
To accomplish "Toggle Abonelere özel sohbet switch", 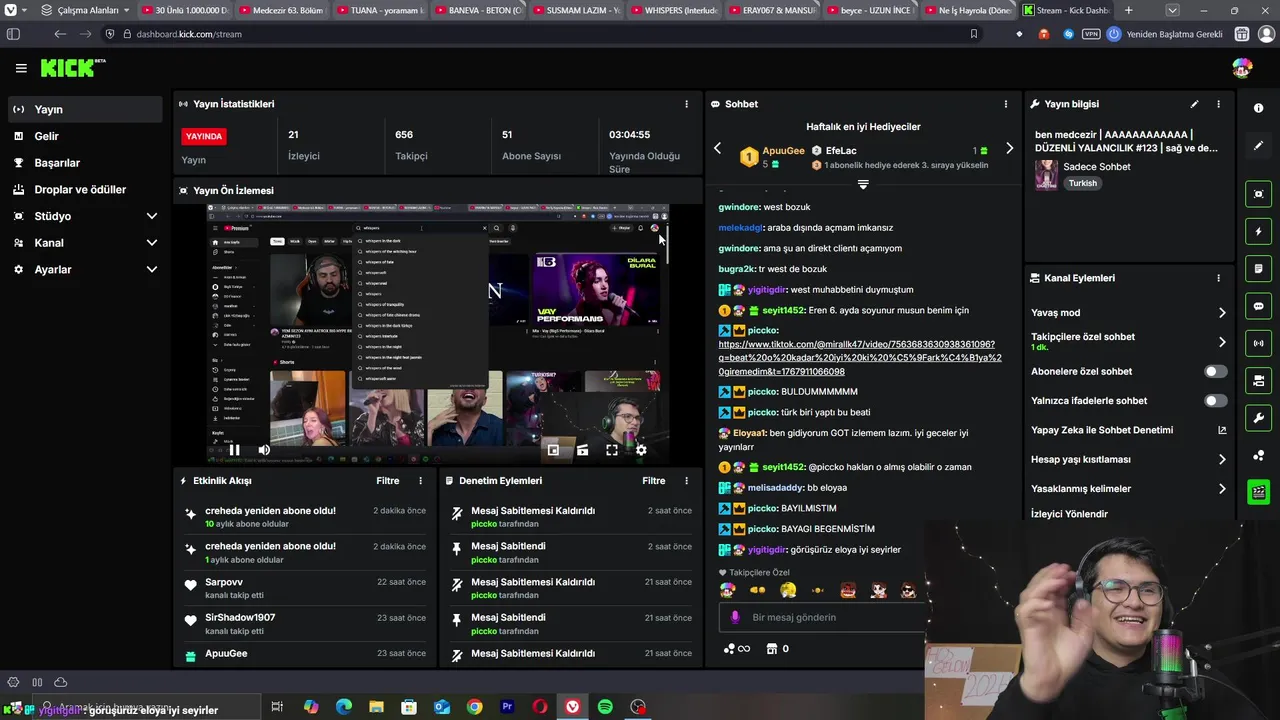I will click(1215, 371).
